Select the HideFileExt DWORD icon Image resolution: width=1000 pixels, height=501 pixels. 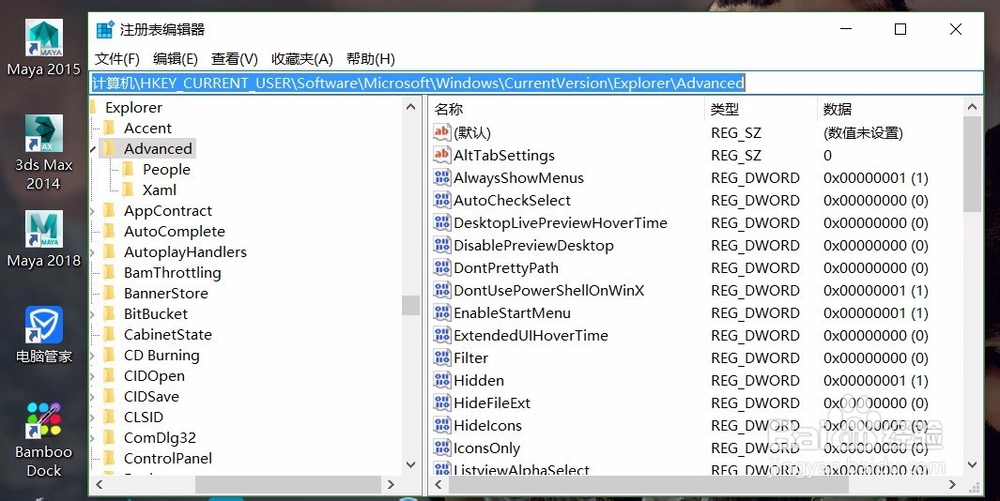coord(441,403)
